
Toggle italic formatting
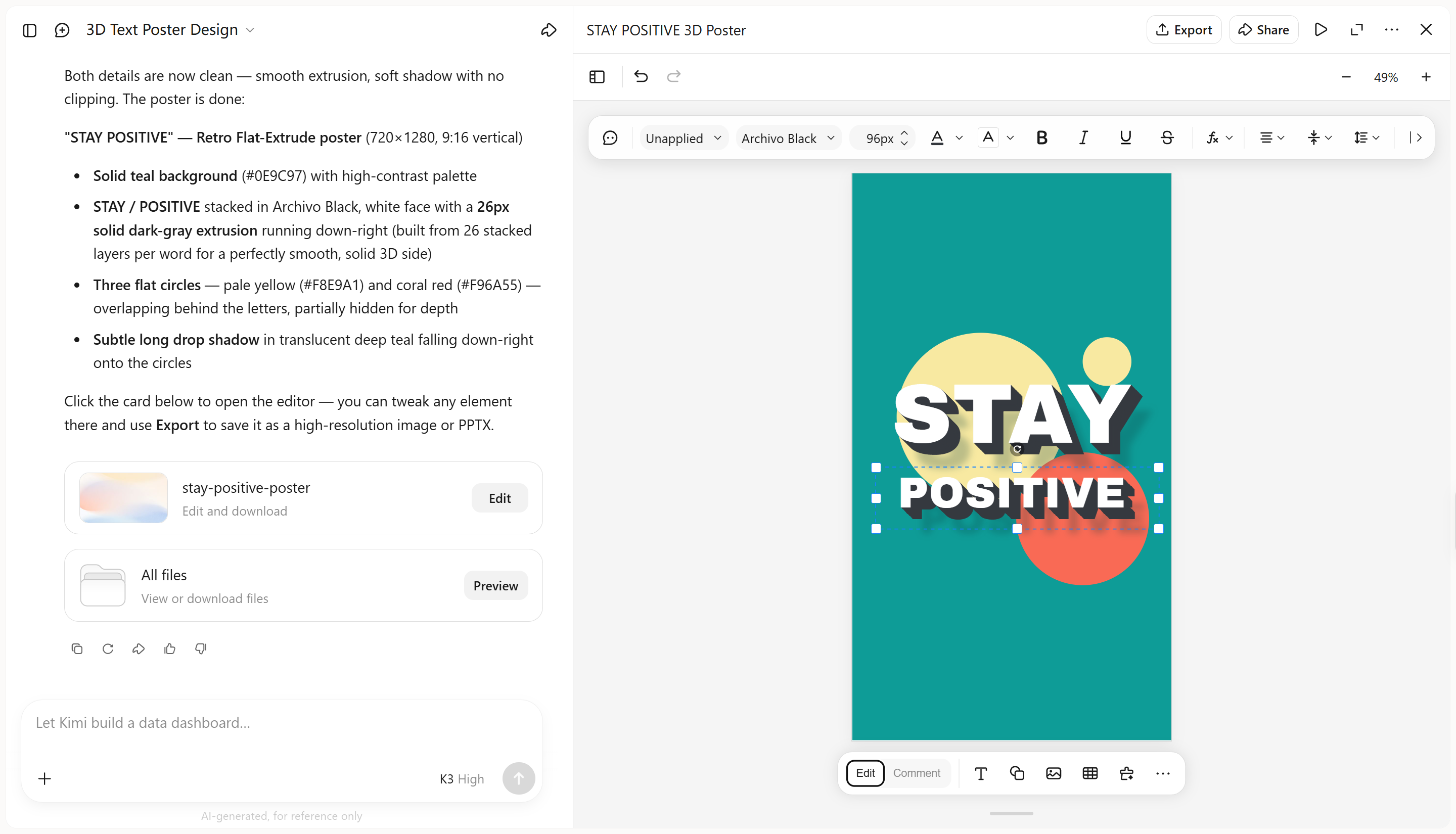click(1083, 138)
